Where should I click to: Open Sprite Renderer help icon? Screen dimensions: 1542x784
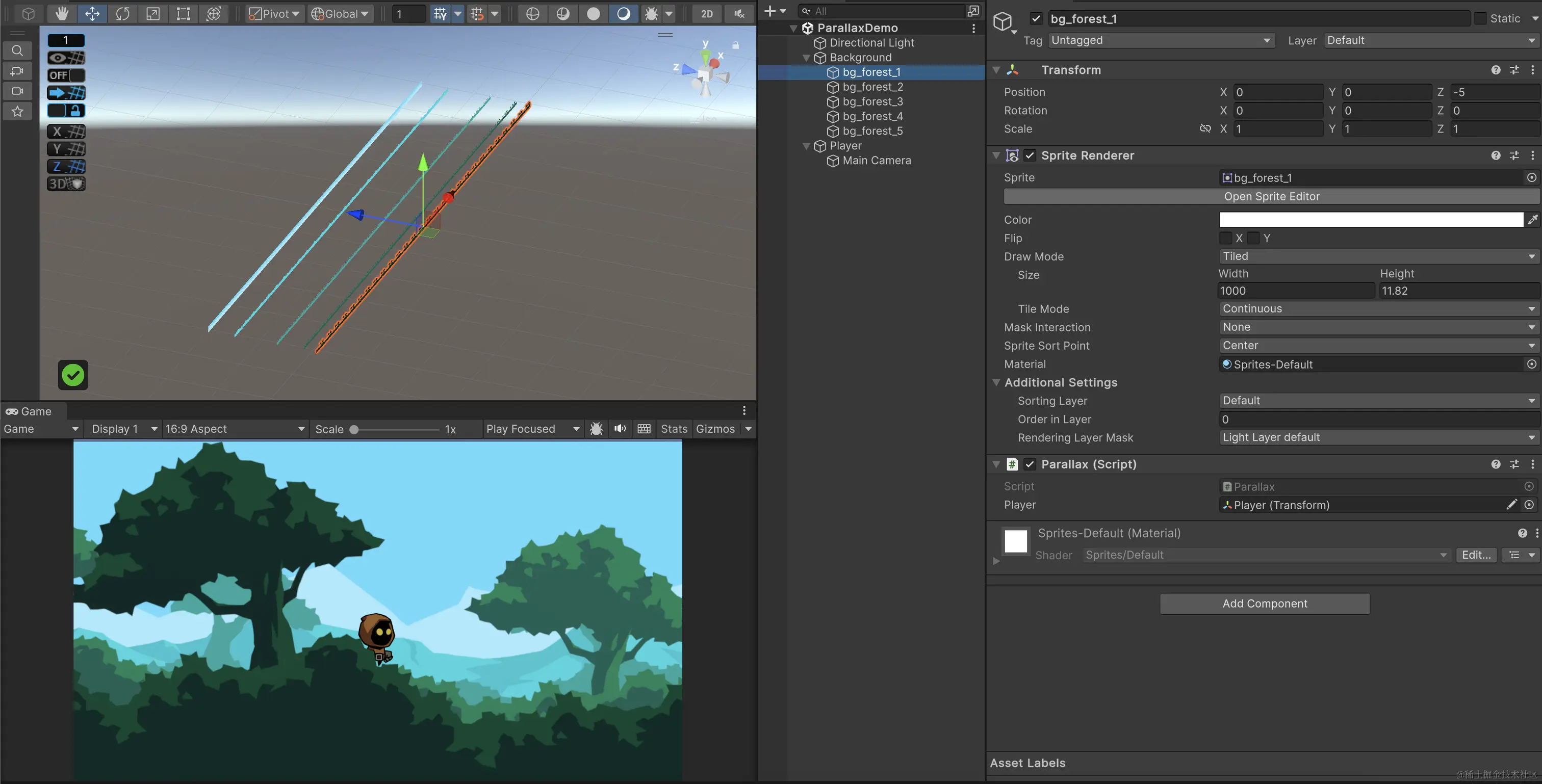pos(1495,155)
